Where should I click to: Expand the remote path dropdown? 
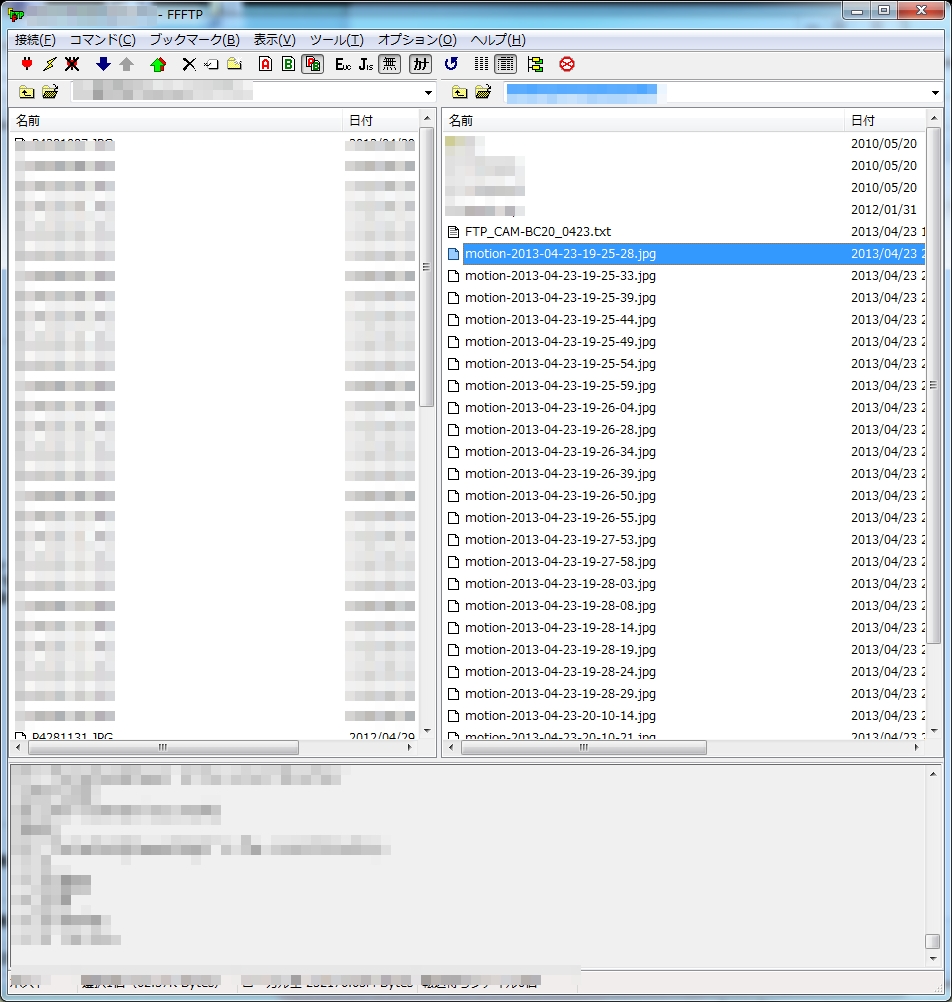[x=935, y=93]
